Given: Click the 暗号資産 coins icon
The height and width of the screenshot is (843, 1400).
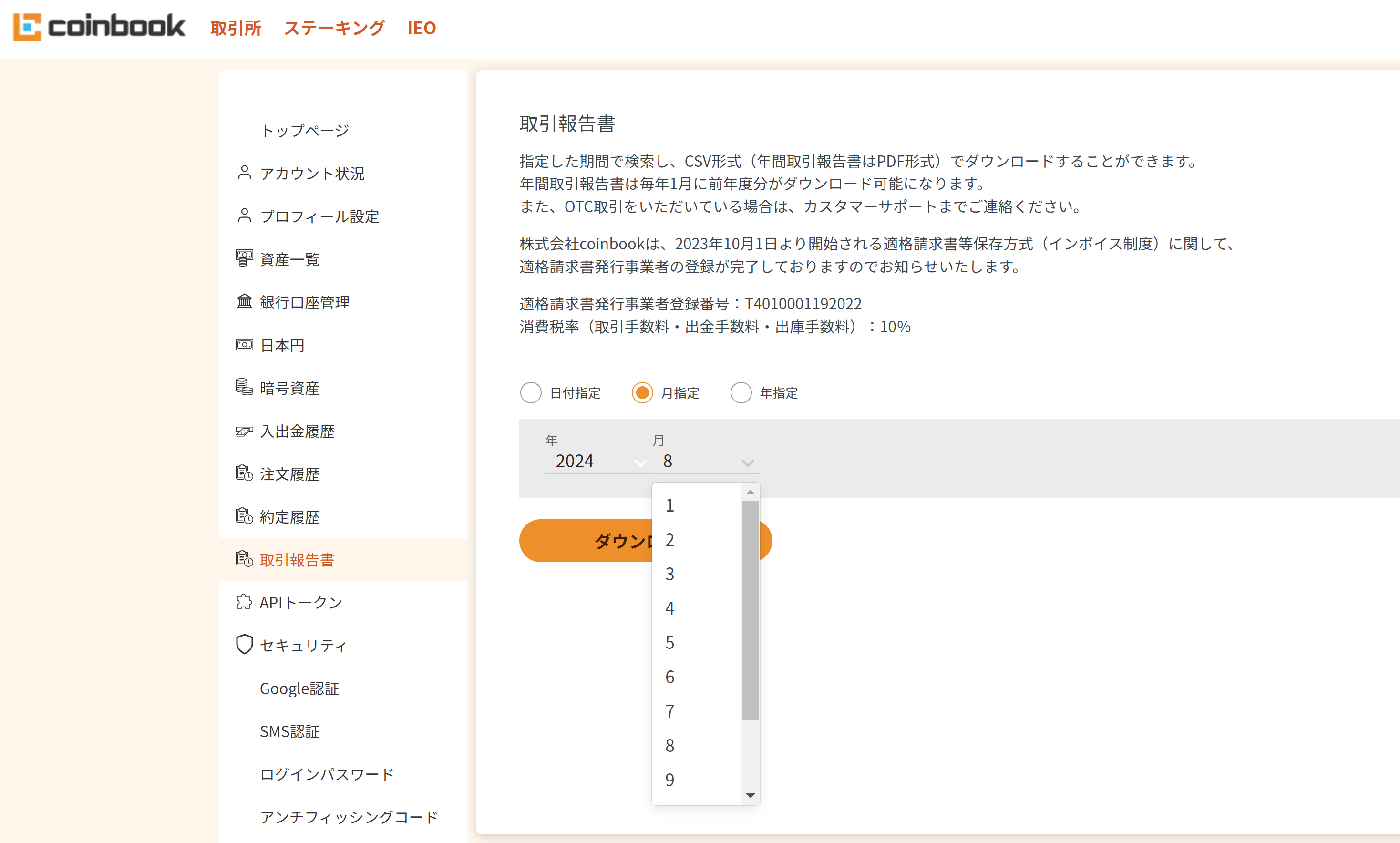Looking at the screenshot, I should click(244, 388).
